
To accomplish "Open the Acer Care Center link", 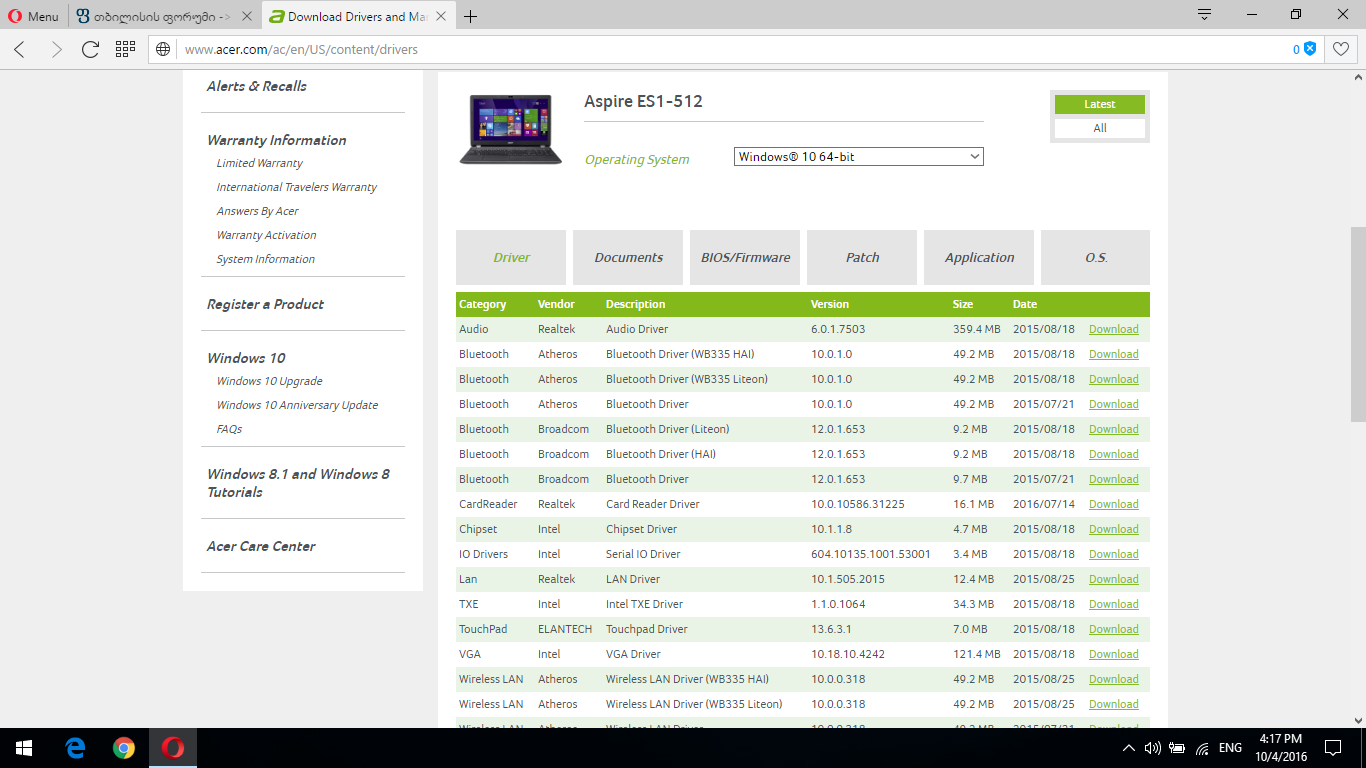I will [x=261, y=546].
